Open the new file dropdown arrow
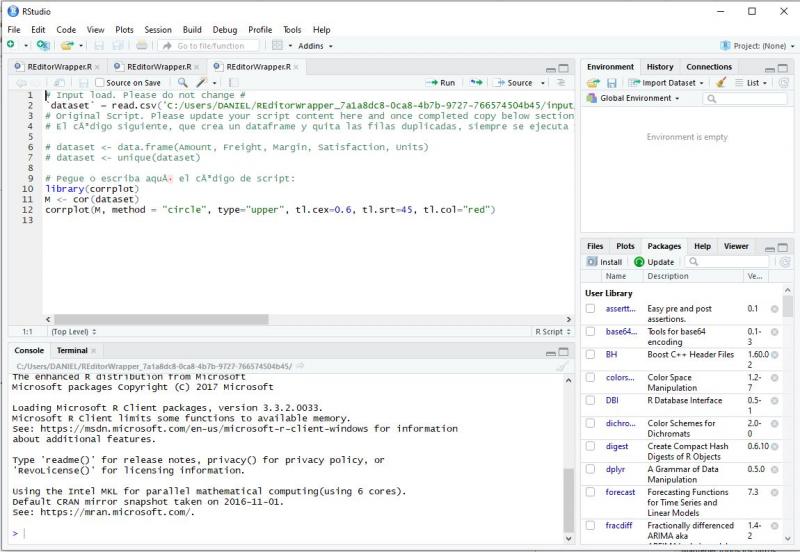The height and width of the screenshot is (552, 800). click(x=26, y=46)
